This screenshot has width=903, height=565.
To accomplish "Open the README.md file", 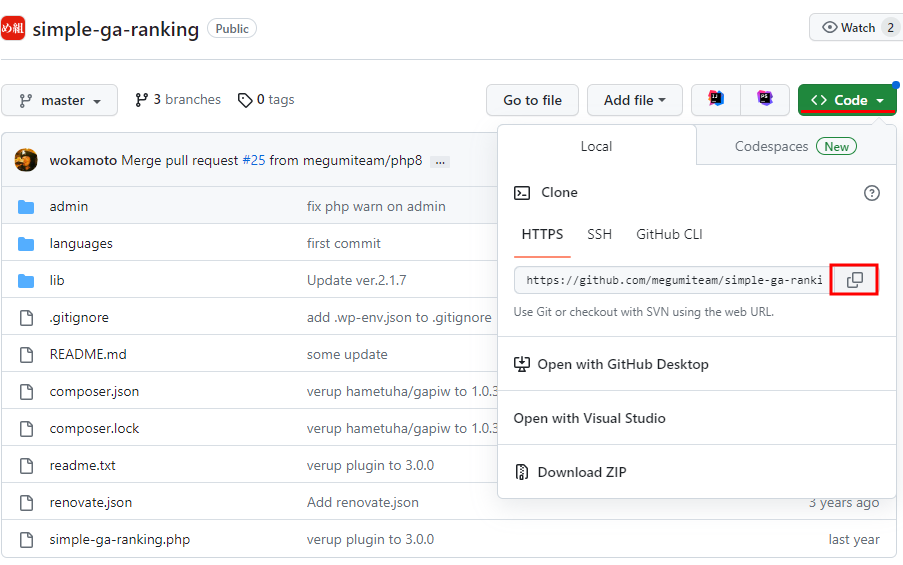I will (88, 354).
